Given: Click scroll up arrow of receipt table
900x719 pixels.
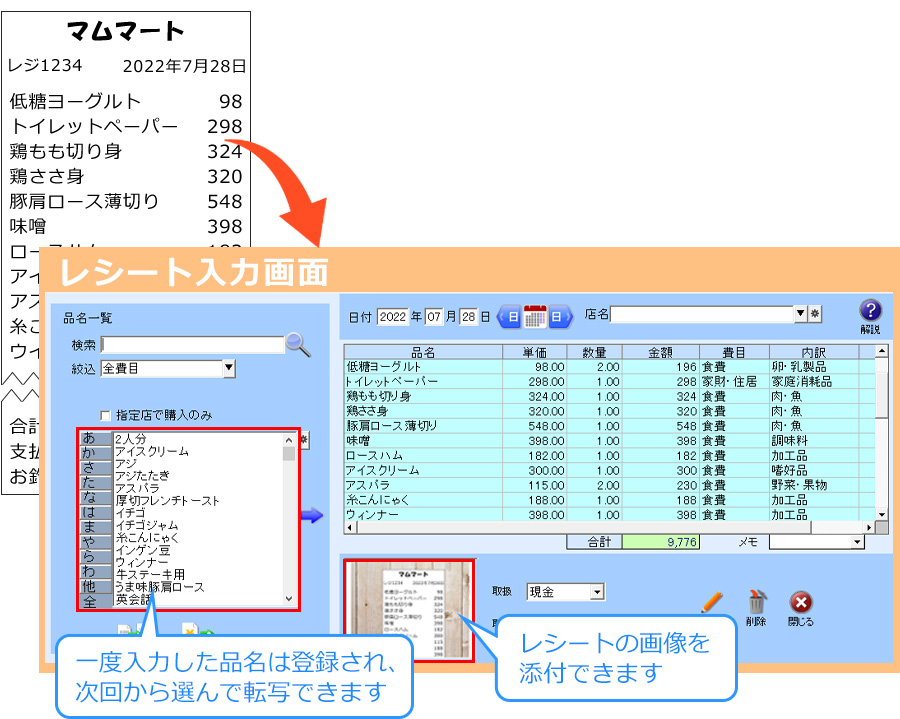Looking at the screenshot, I should (882, 351).
